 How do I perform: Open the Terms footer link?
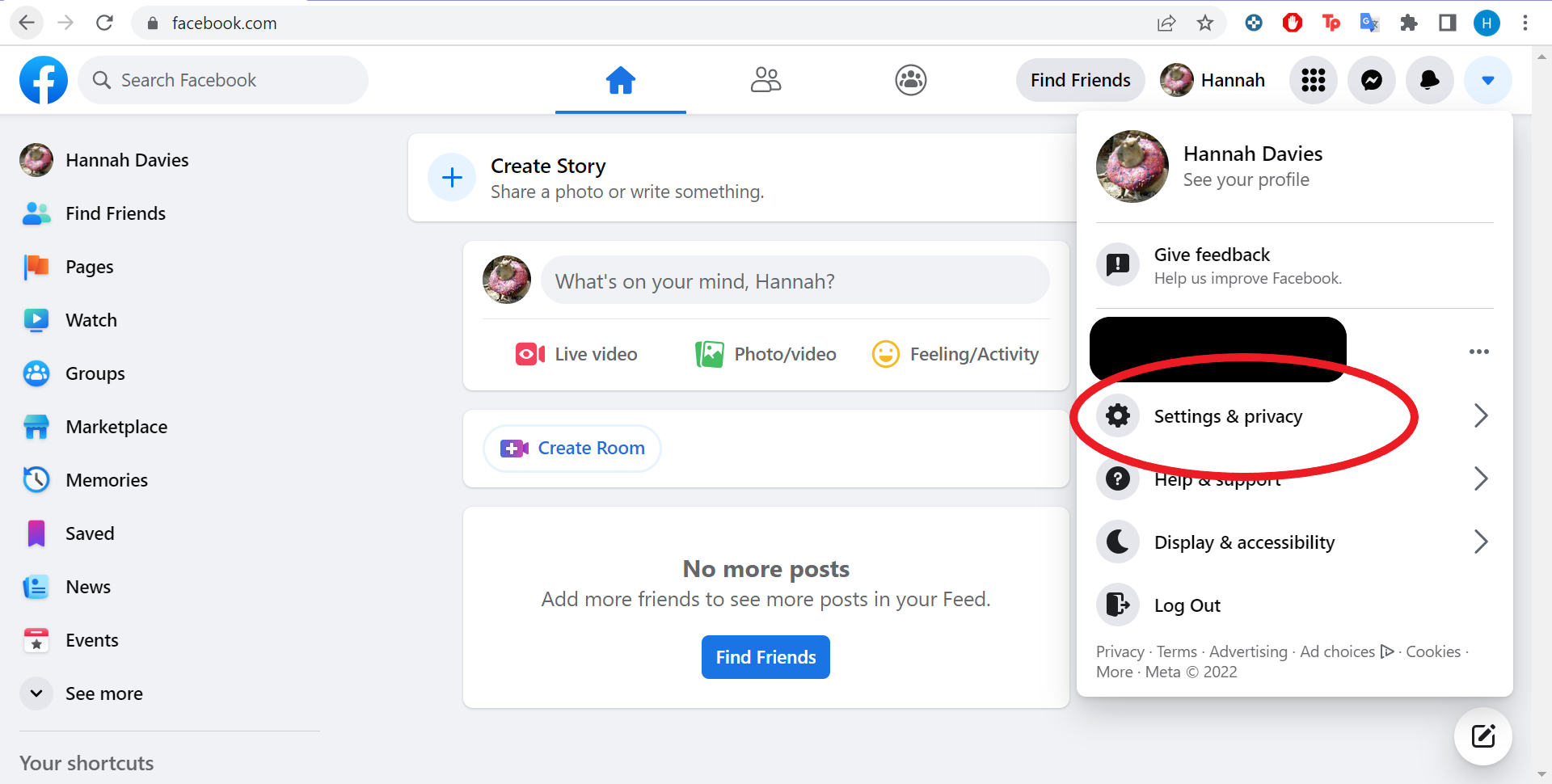[1176, 651]
